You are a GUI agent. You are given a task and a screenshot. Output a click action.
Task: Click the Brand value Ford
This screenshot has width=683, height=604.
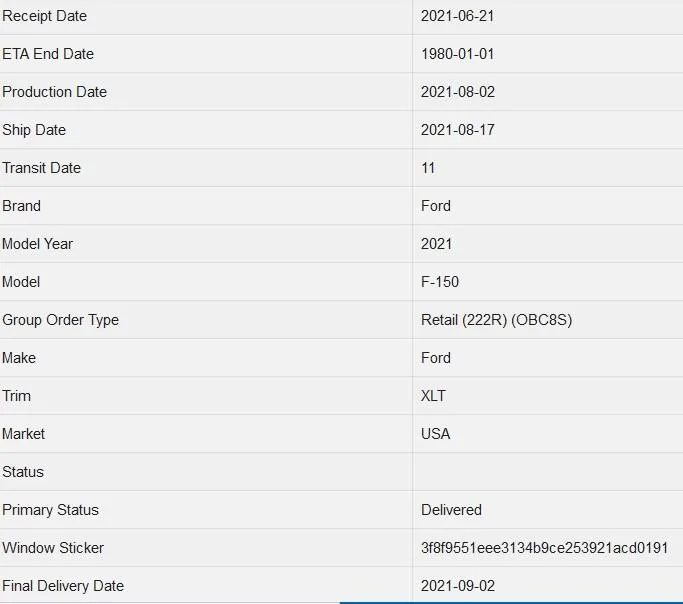tap(436, 206)
